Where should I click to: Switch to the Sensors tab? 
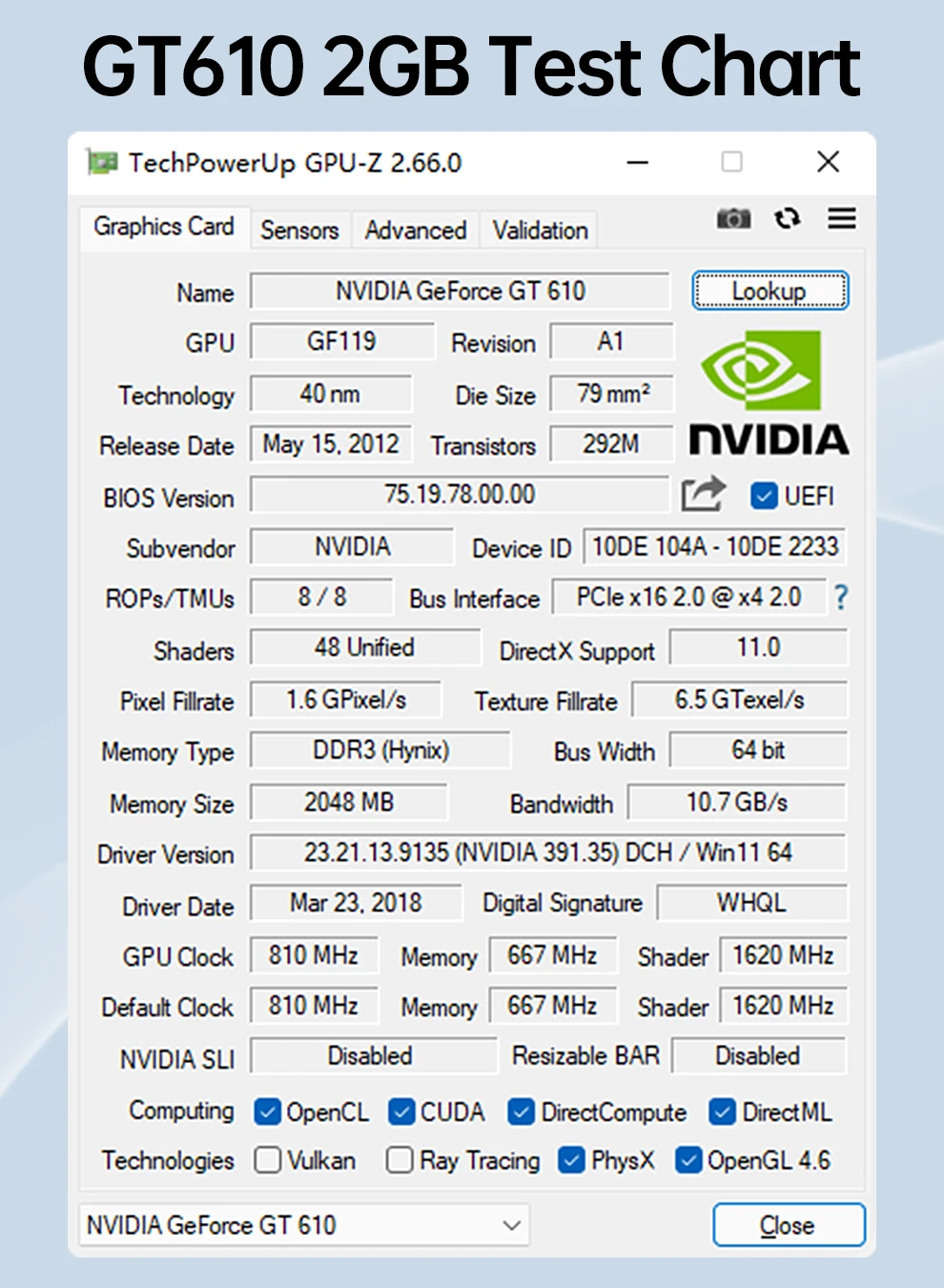pyautogui.click(x=300, y=231)
